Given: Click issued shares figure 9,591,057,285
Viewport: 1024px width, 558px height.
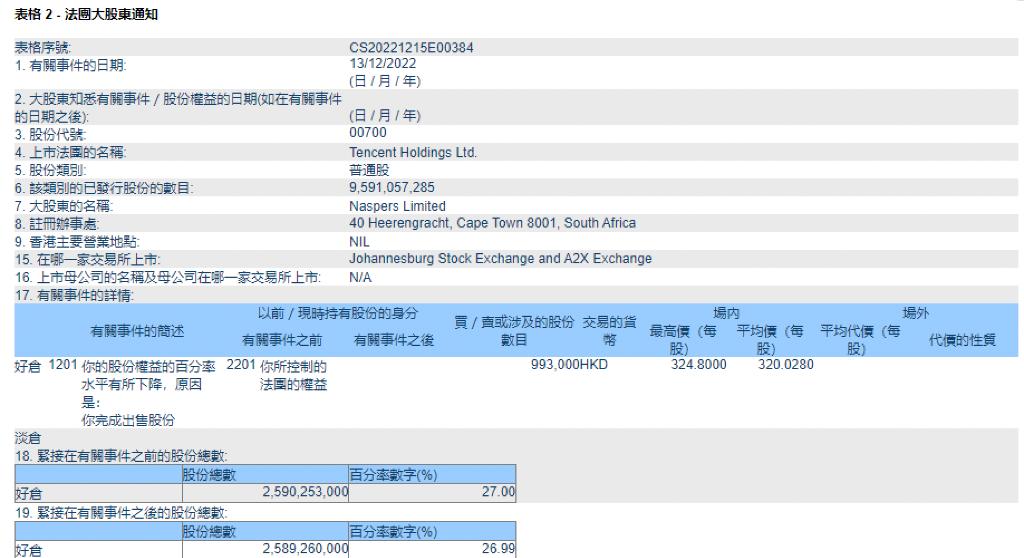Looking at the screenshot, I should [392, 188].
